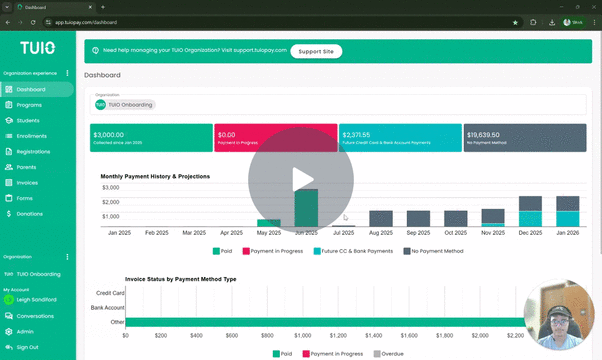This screenshot has width=602, height=360.
Task: Click the TUIO Onboarding organization chip
Action: [125, 105]
